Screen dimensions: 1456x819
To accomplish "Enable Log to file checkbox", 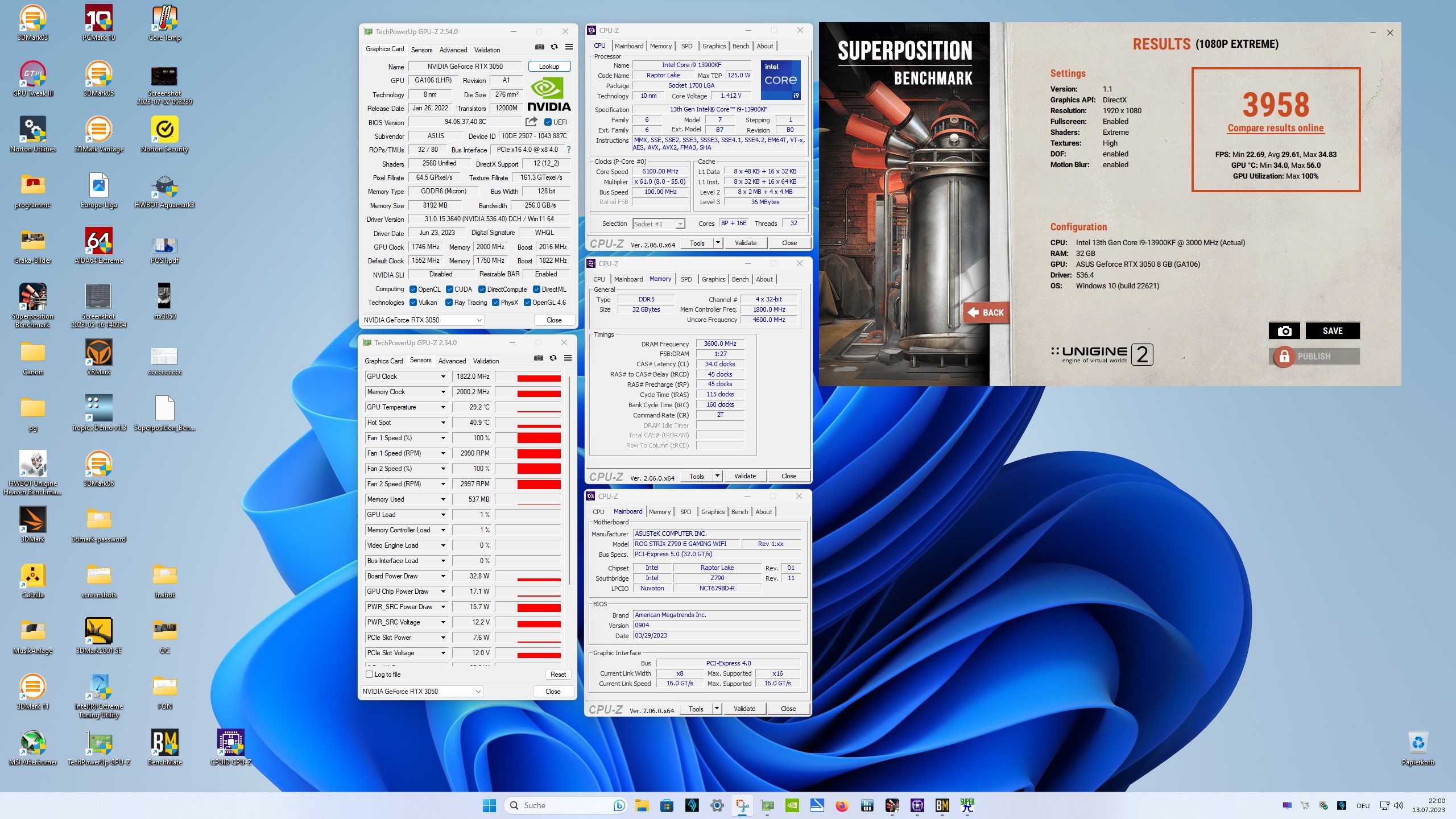I will point(370,675).
